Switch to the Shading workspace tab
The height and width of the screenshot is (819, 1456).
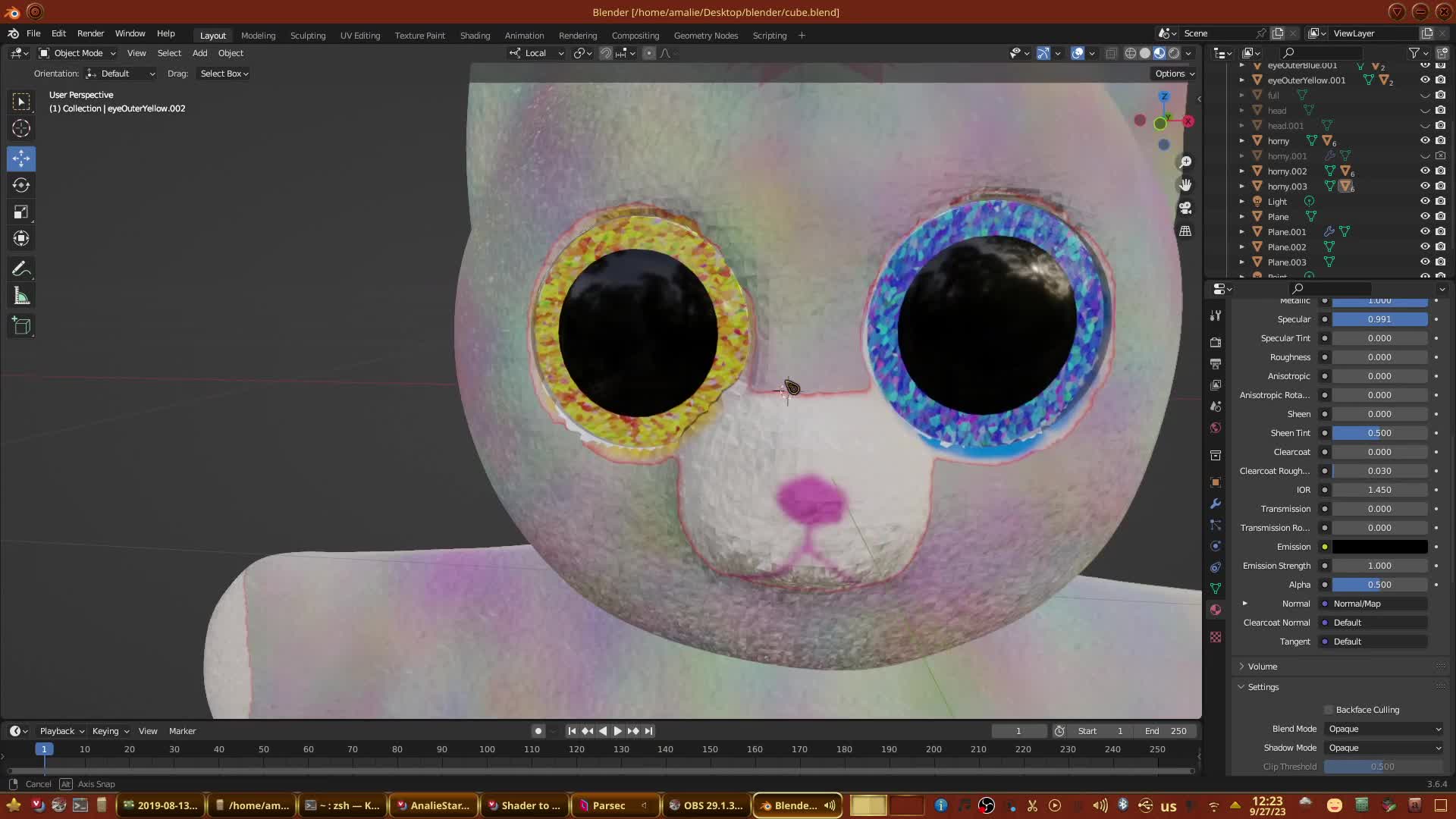(x=475, y=36)
